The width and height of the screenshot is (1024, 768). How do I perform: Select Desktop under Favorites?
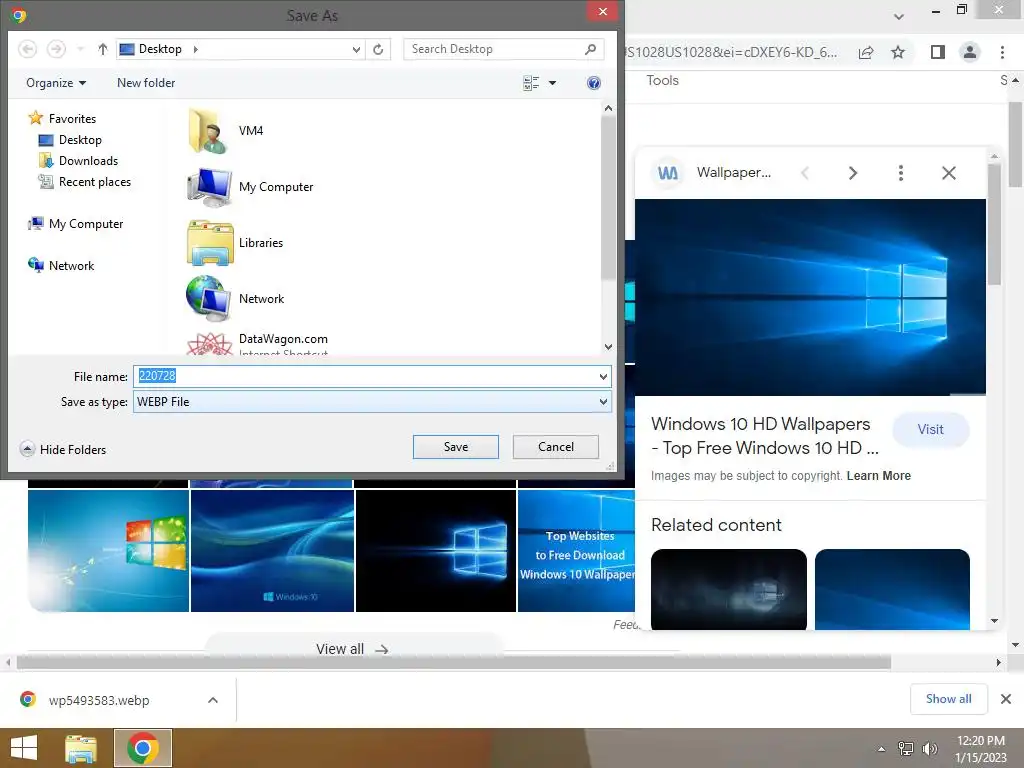[71, 140]
